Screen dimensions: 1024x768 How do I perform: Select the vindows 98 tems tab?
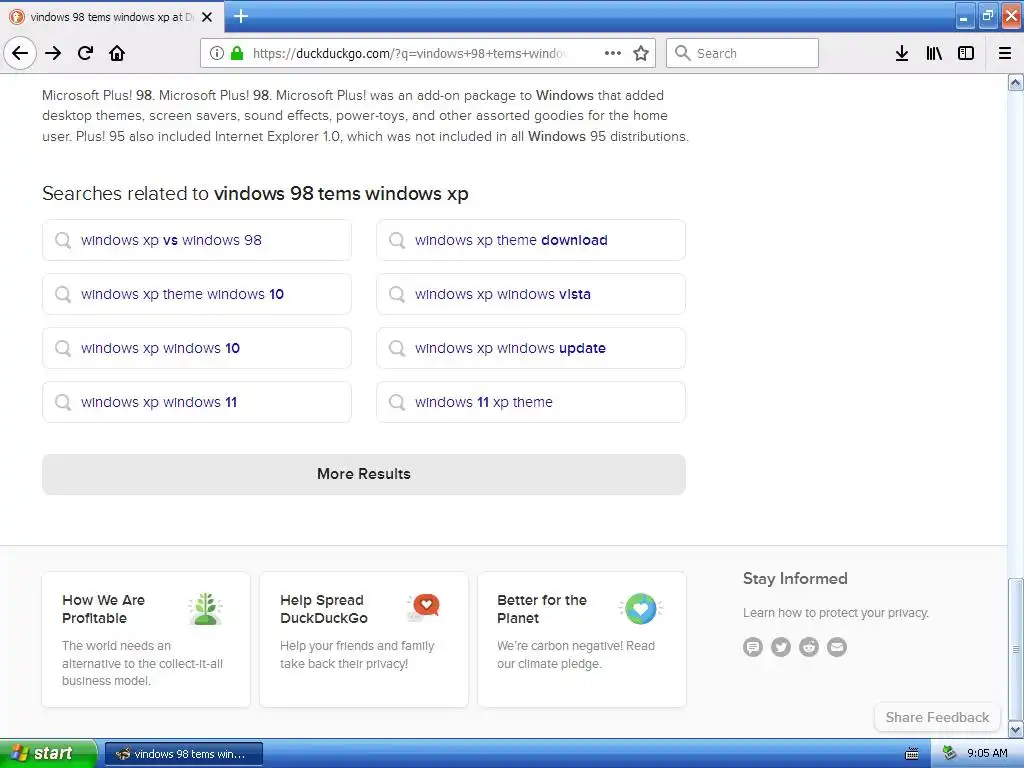point(112,17)
